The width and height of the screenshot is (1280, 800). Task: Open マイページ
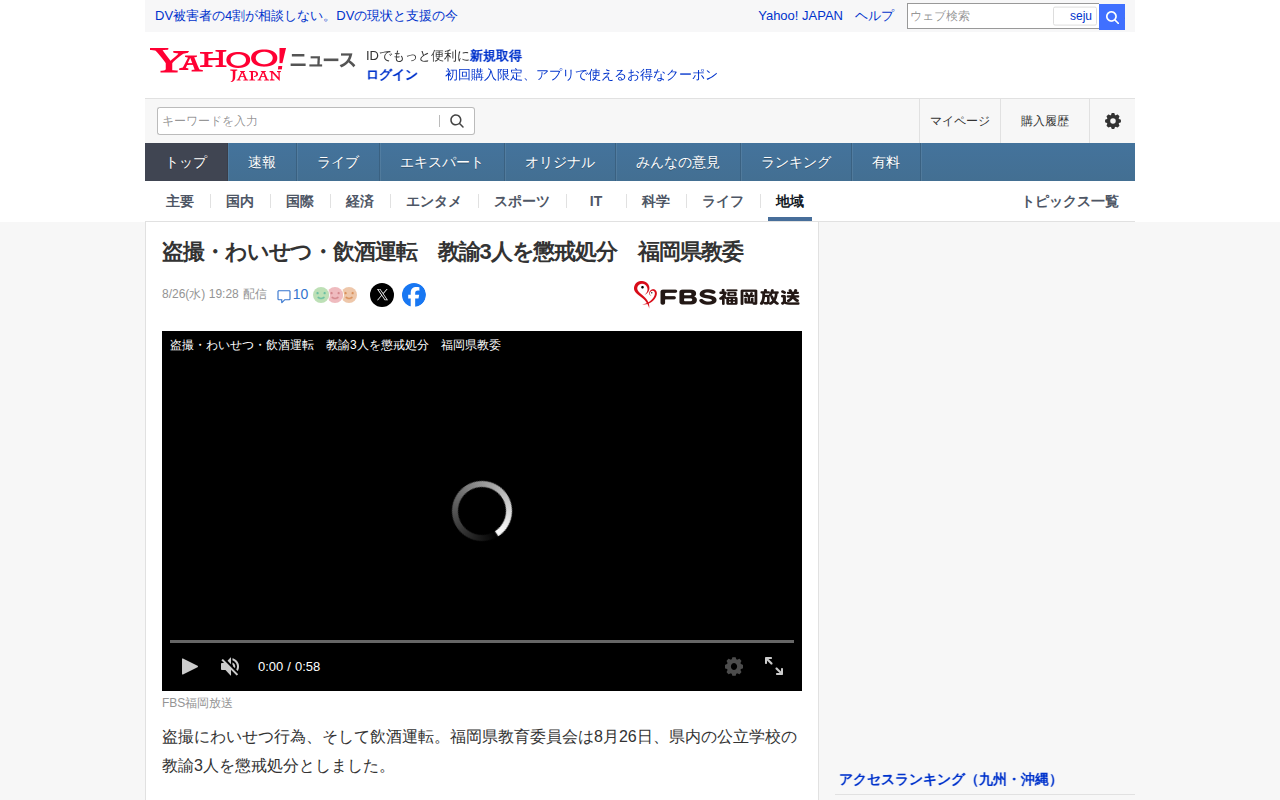point(960,121)
